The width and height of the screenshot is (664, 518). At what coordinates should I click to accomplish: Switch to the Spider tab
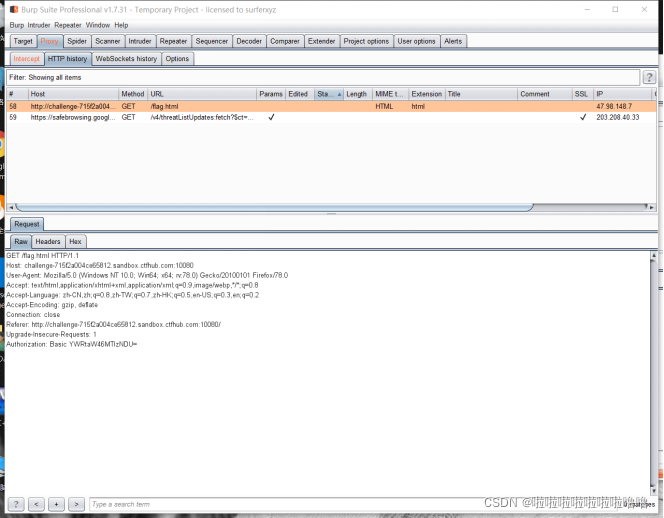77,41
